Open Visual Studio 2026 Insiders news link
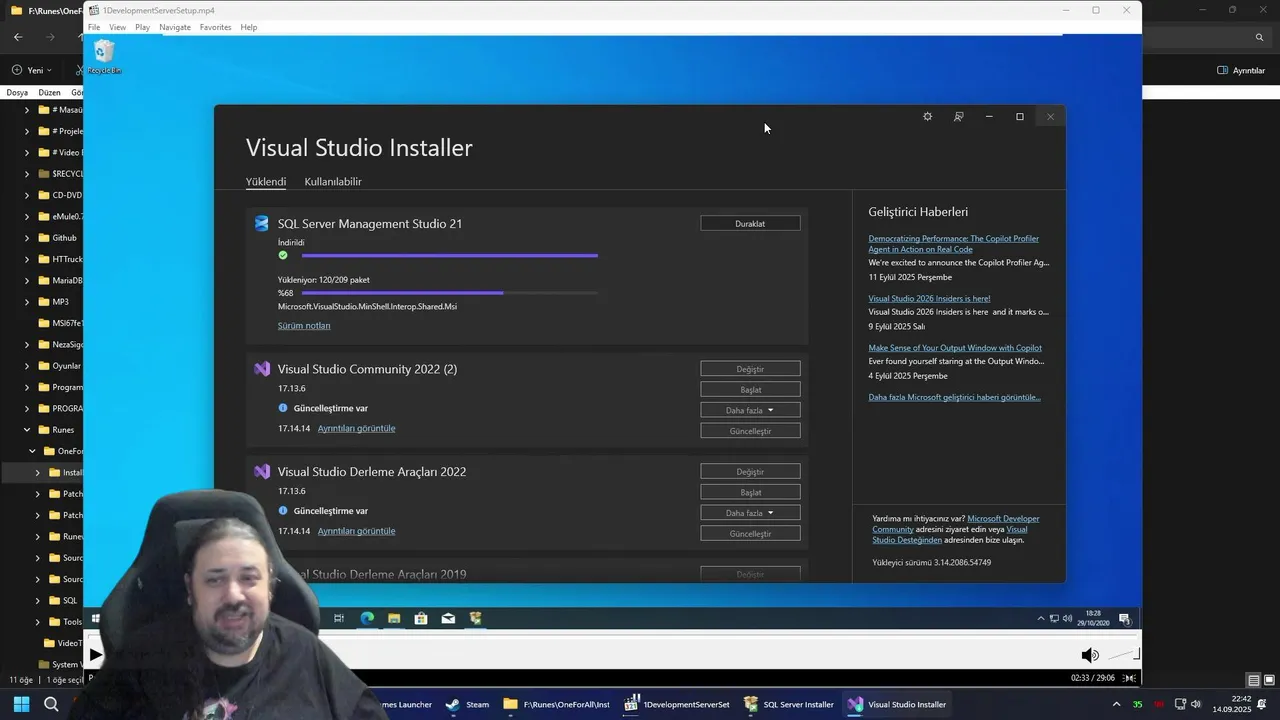1280x720 pixels. point(929,298)
